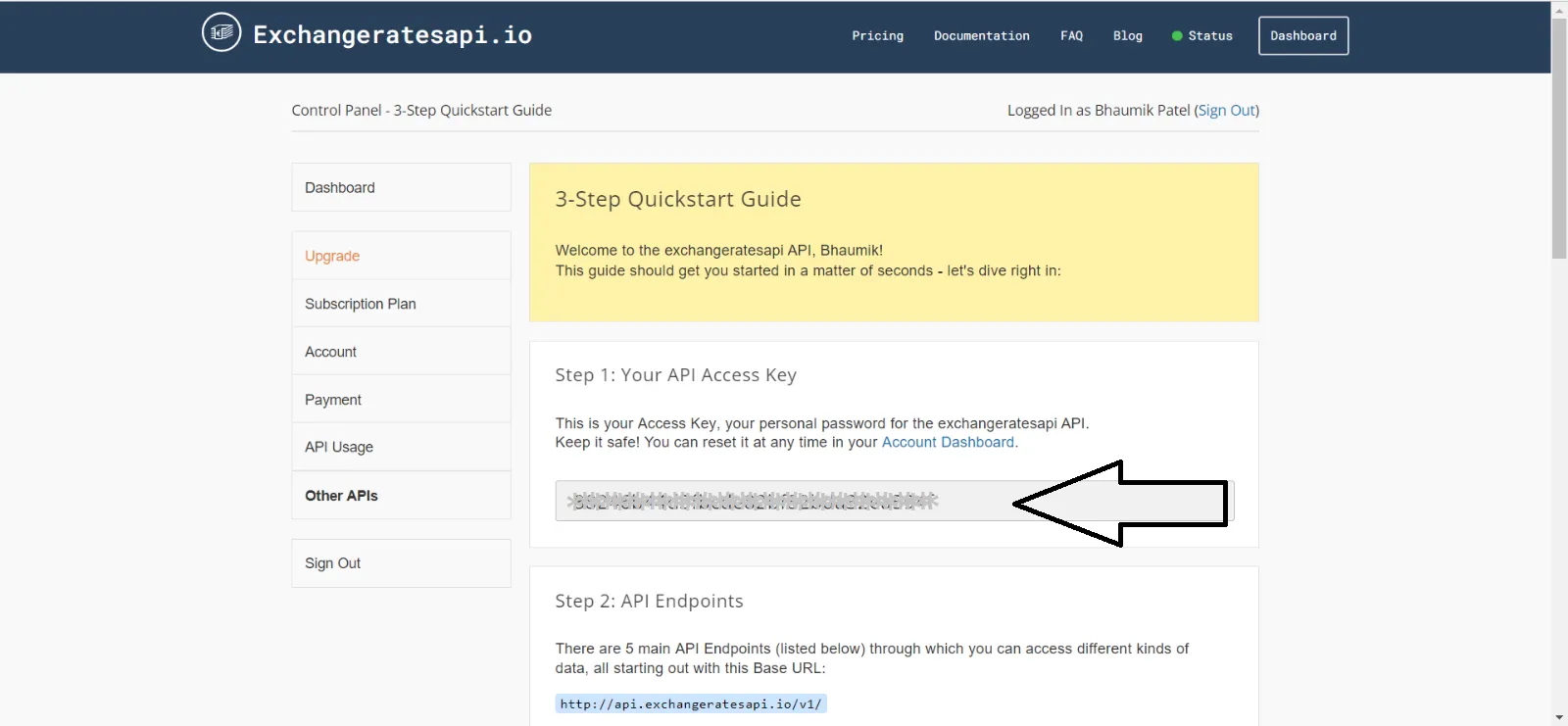This screenshot has width=1568, height=726.
Task: Click the 'Logged In as Bhaumik Patel' text
Action: coord(1099,111)
